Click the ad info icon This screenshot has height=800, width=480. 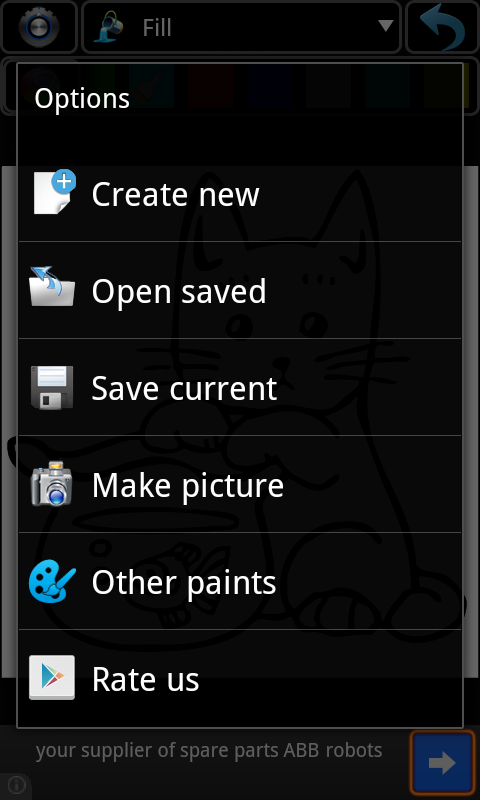point(16,784)
